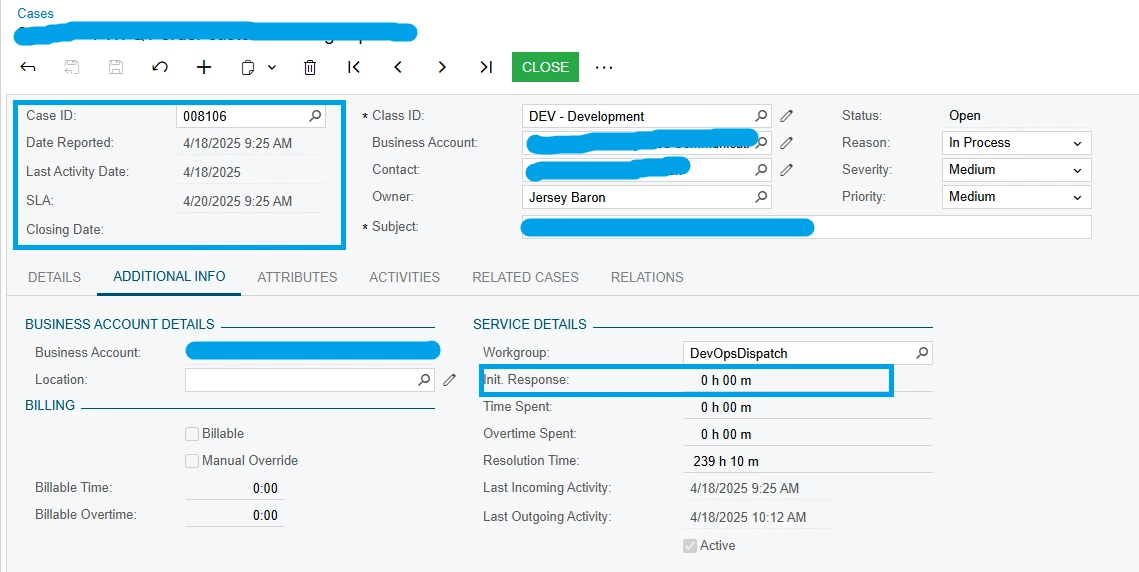Edit the Class ID with pencil icon
1139x572 pixels.
(x=786, y=116)
